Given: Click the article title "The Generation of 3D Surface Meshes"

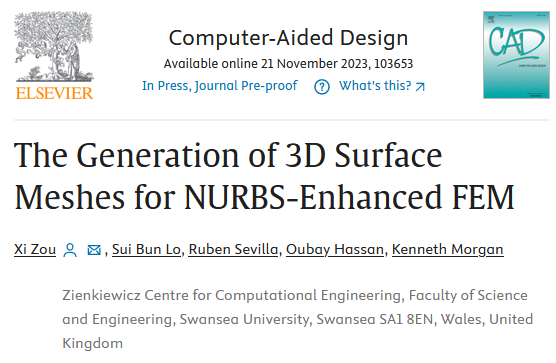Looking at the screenshot, I should [264, 176].
